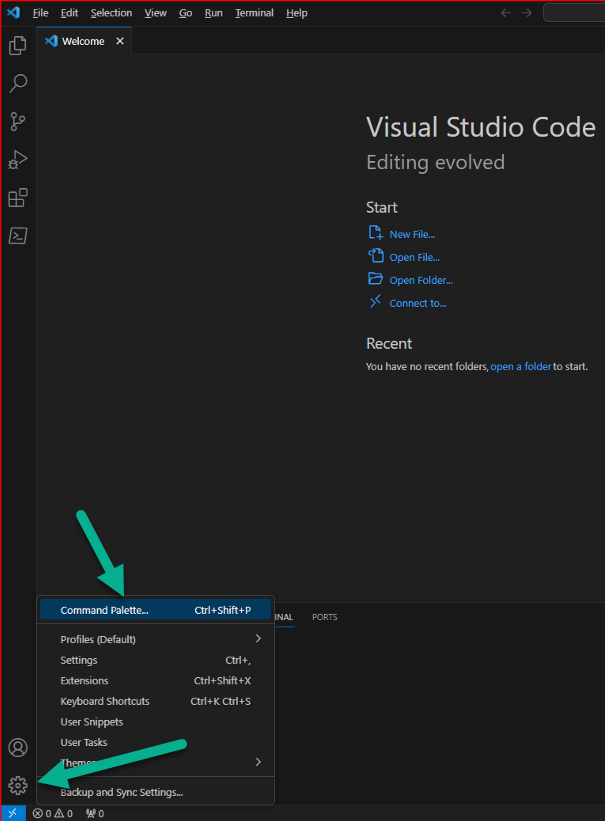Click the Go Back arrow in title bar
This screenshot has height=821, width=605.
tap(505, 13)
